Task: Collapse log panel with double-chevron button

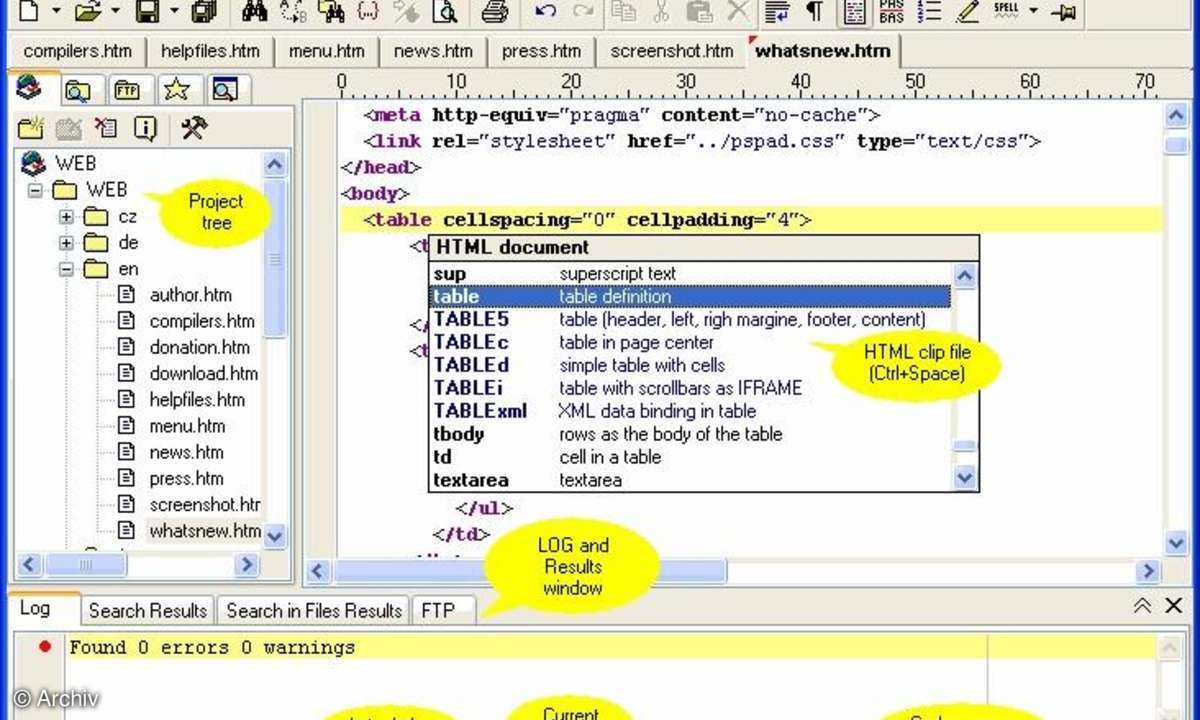Action: [1142, 606]
